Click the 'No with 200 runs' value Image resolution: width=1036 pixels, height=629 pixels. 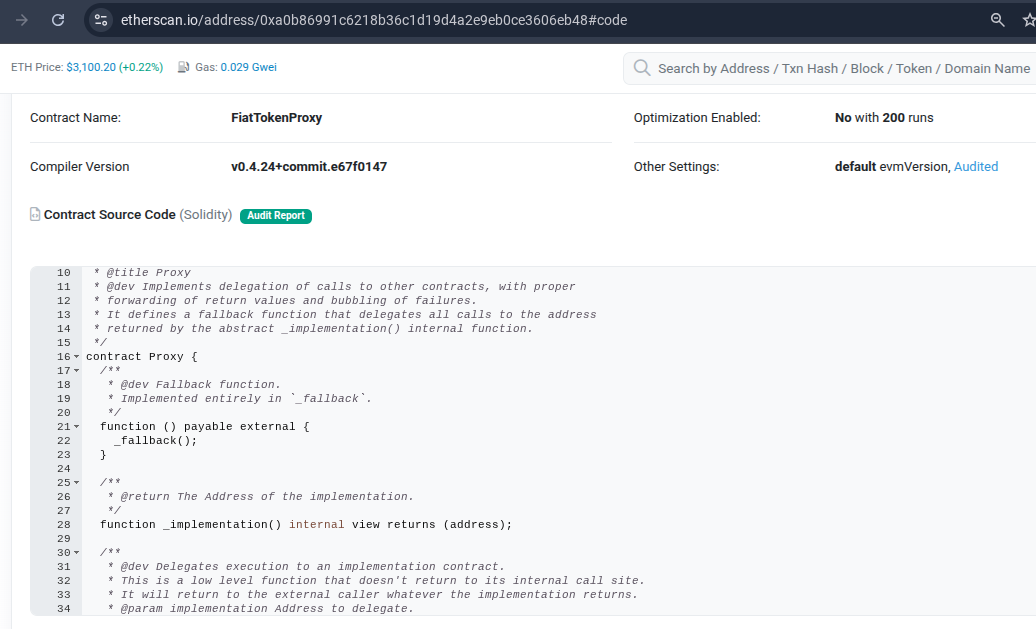pos(883,118)
